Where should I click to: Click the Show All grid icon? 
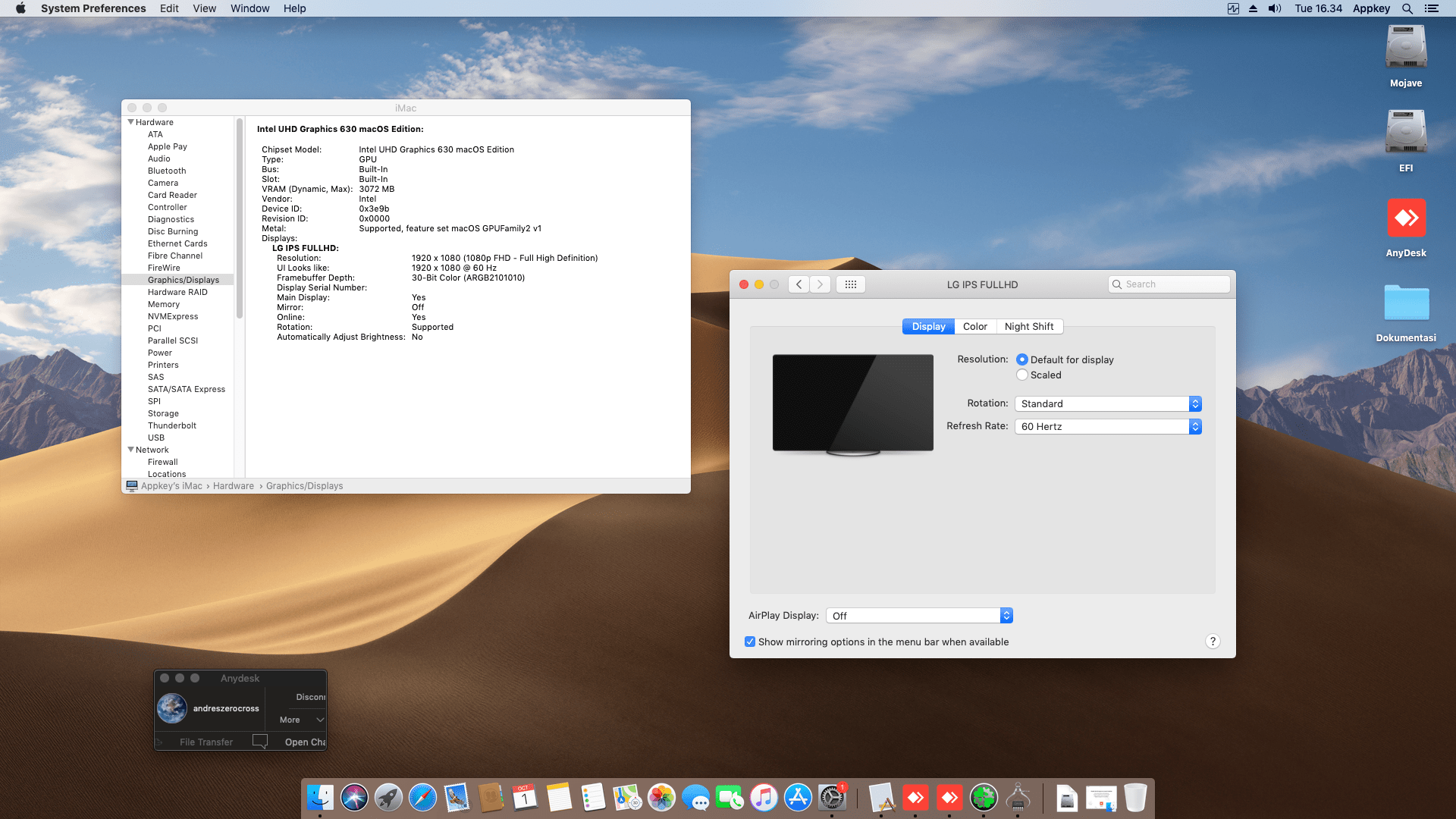point(850,284)
